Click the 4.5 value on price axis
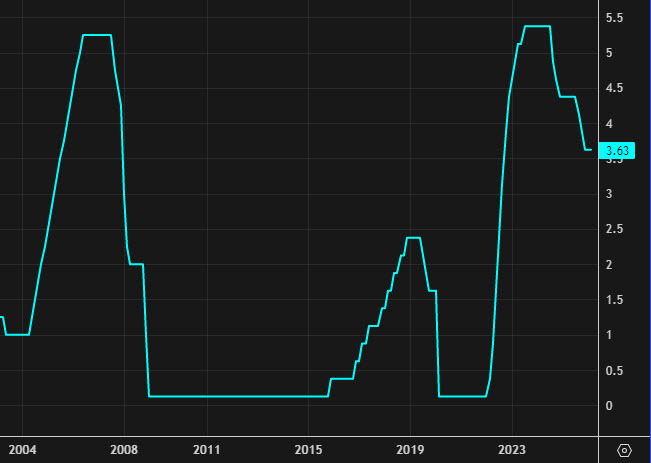This screenshot has width=651, height=463. [x=616, y=88]
